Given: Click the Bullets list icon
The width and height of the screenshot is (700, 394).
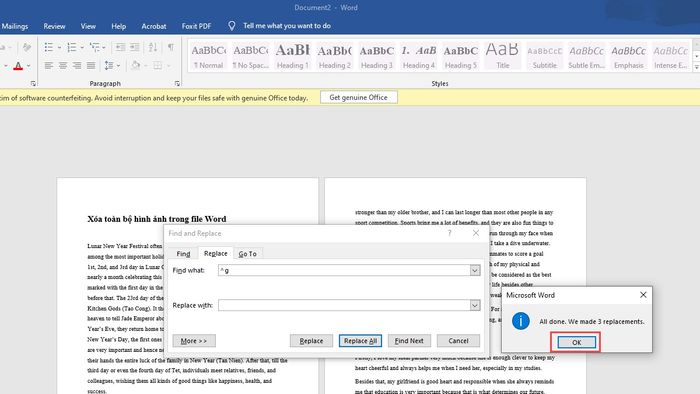Looking at the screenshot, I should point(49,47).
